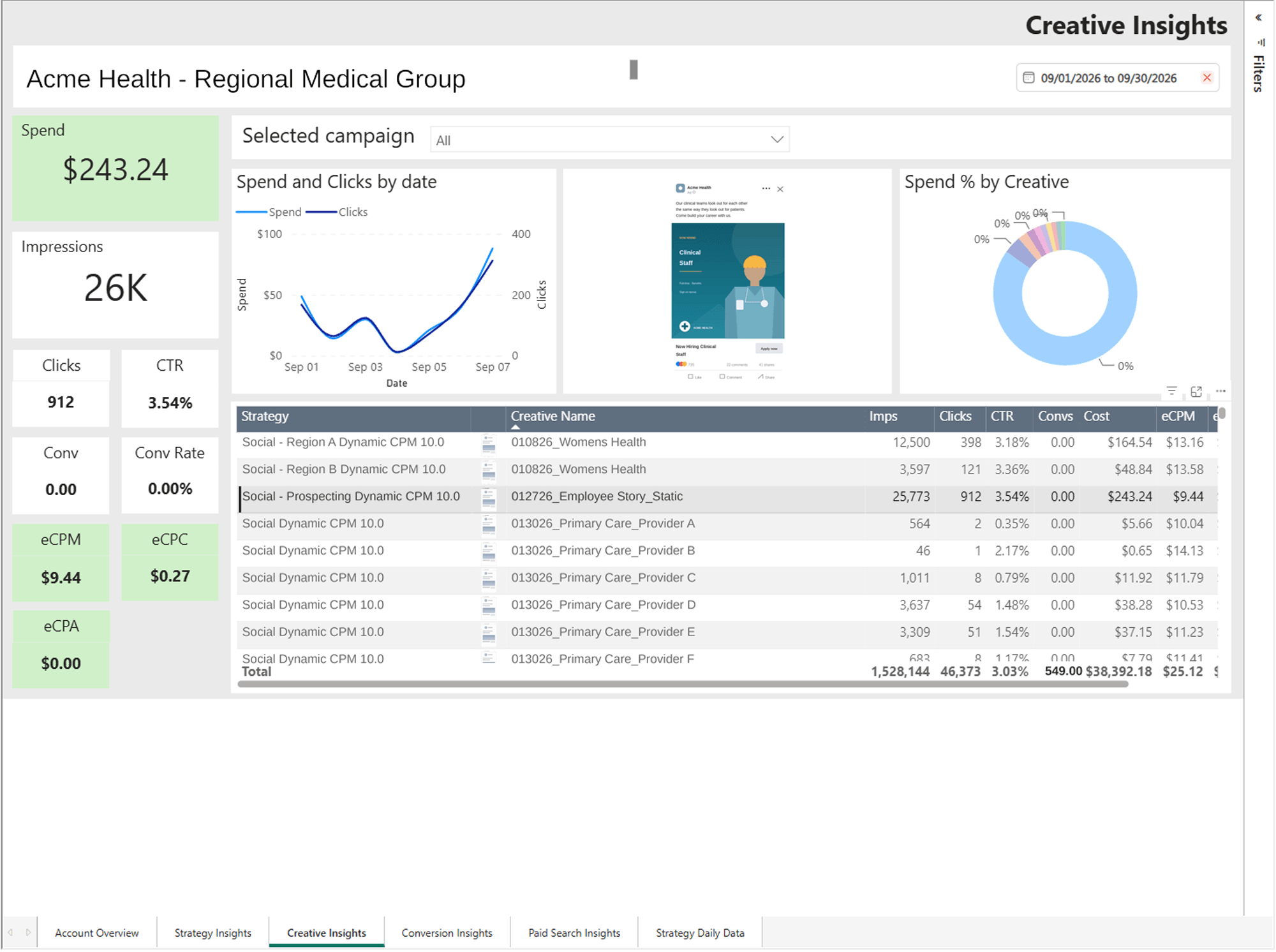Click the Impressions 26K card
Image resolution: width=1276 pixels, height=952 pixels.
(x=115, y=285)
